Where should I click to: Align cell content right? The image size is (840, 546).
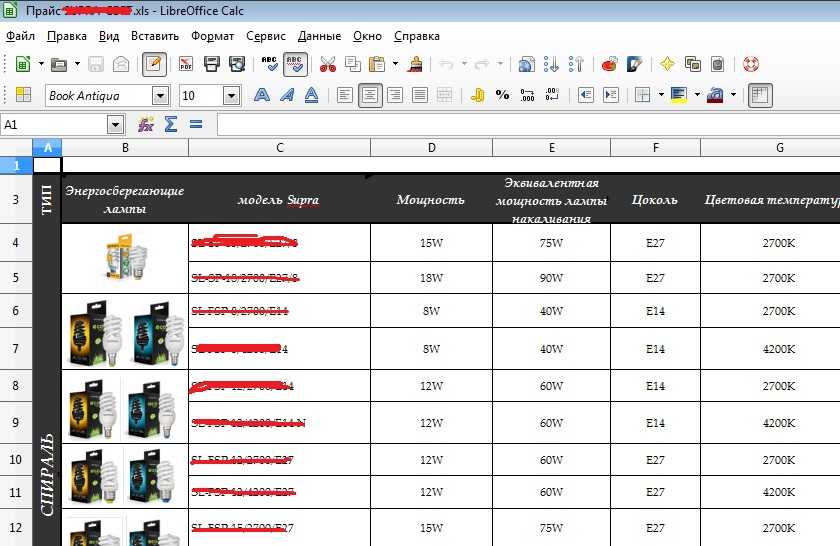395,95
